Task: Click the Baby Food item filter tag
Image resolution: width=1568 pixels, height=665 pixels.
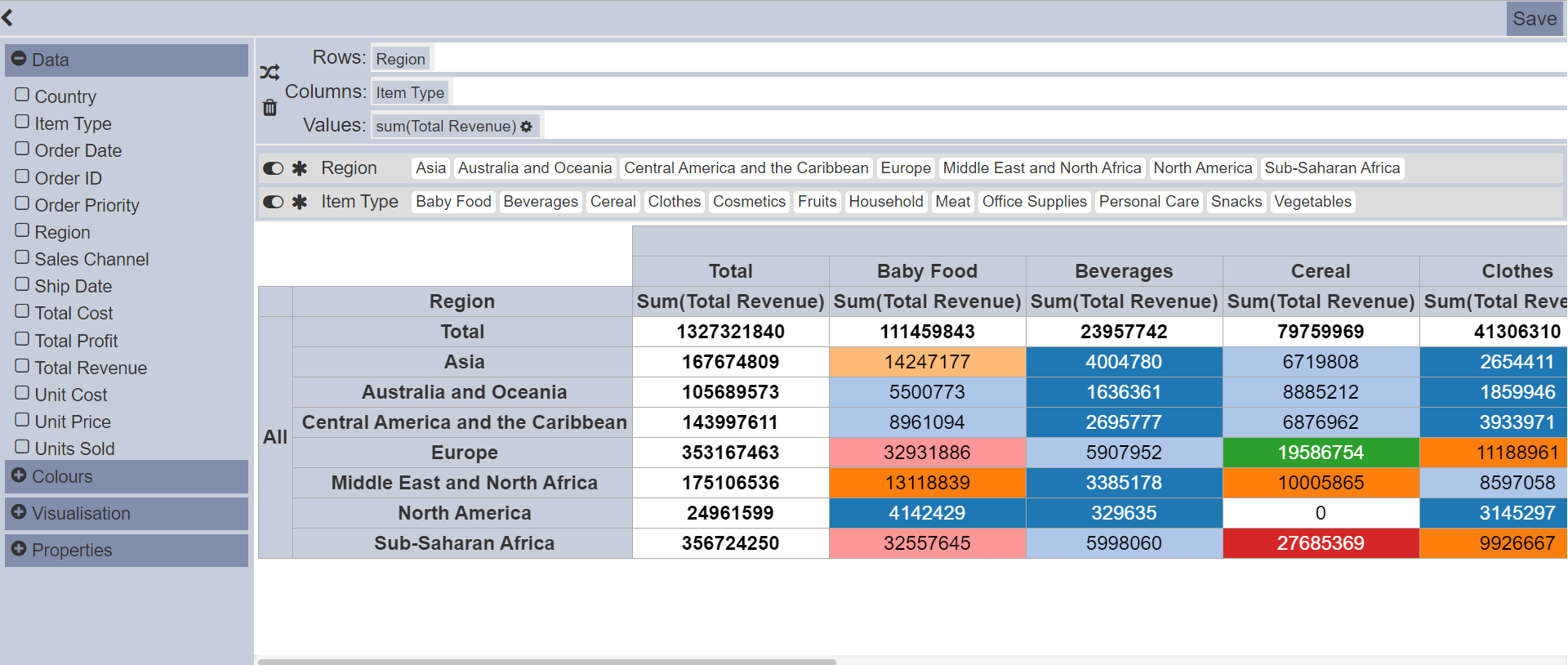Action: coord(453,202)
